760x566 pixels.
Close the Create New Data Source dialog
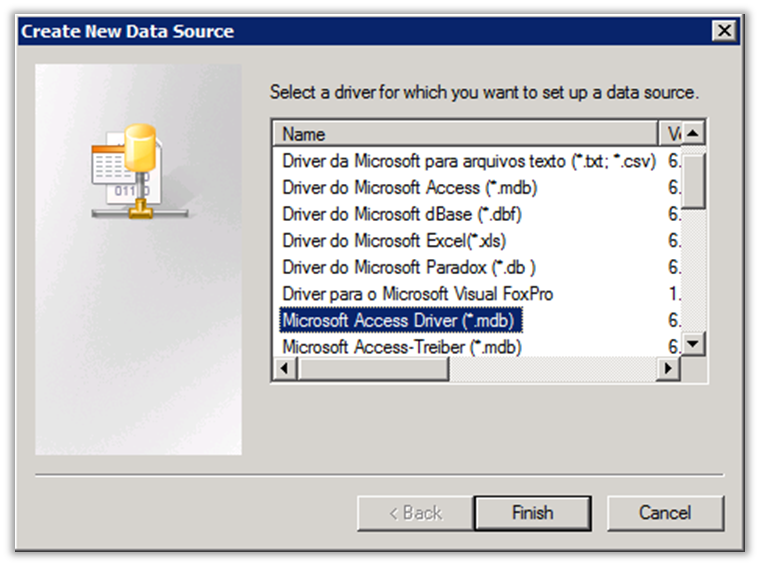pos(726,31)
